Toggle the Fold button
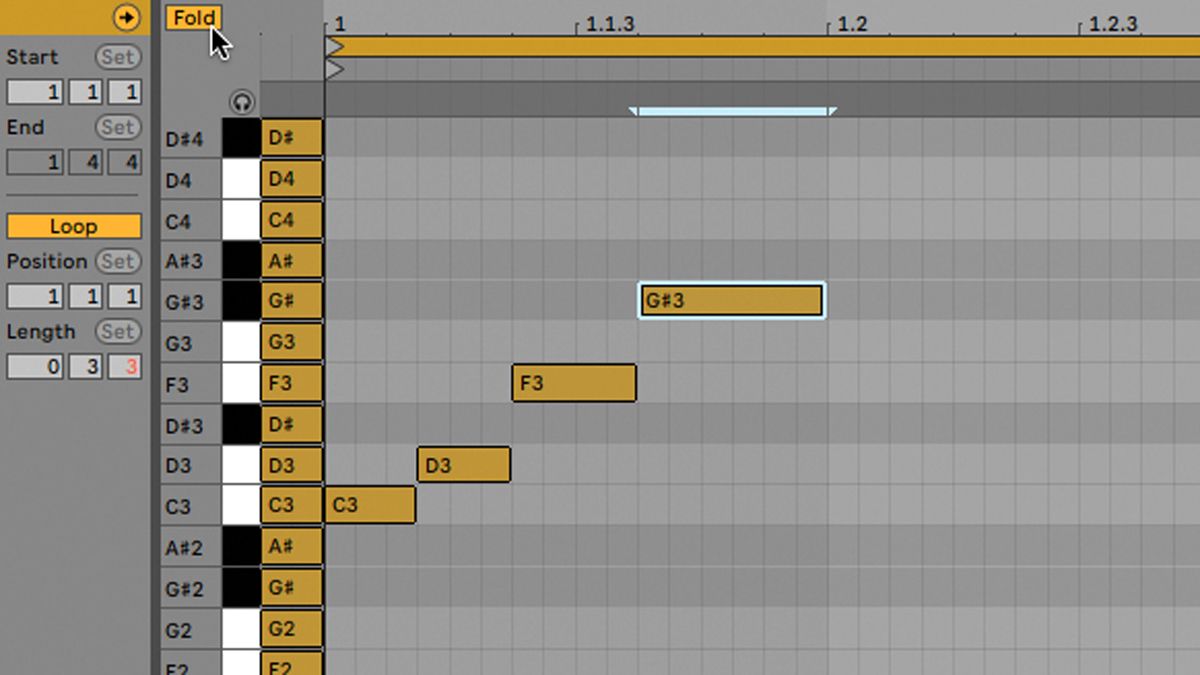The width and height of the screenshot is (1200, 675). tap(192, 16)
